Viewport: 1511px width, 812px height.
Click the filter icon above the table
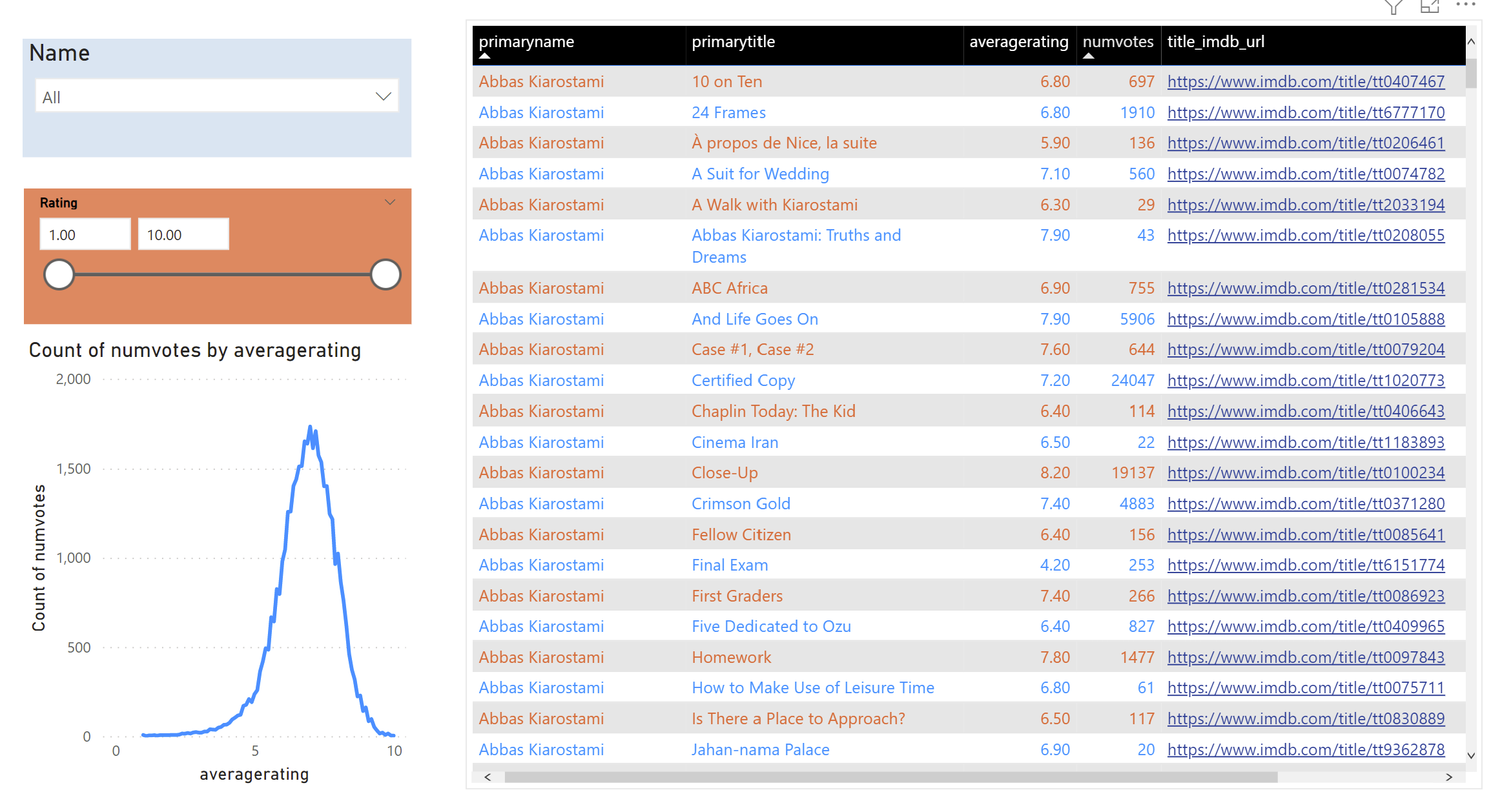pyautogui.click(x=1393, y=7)
